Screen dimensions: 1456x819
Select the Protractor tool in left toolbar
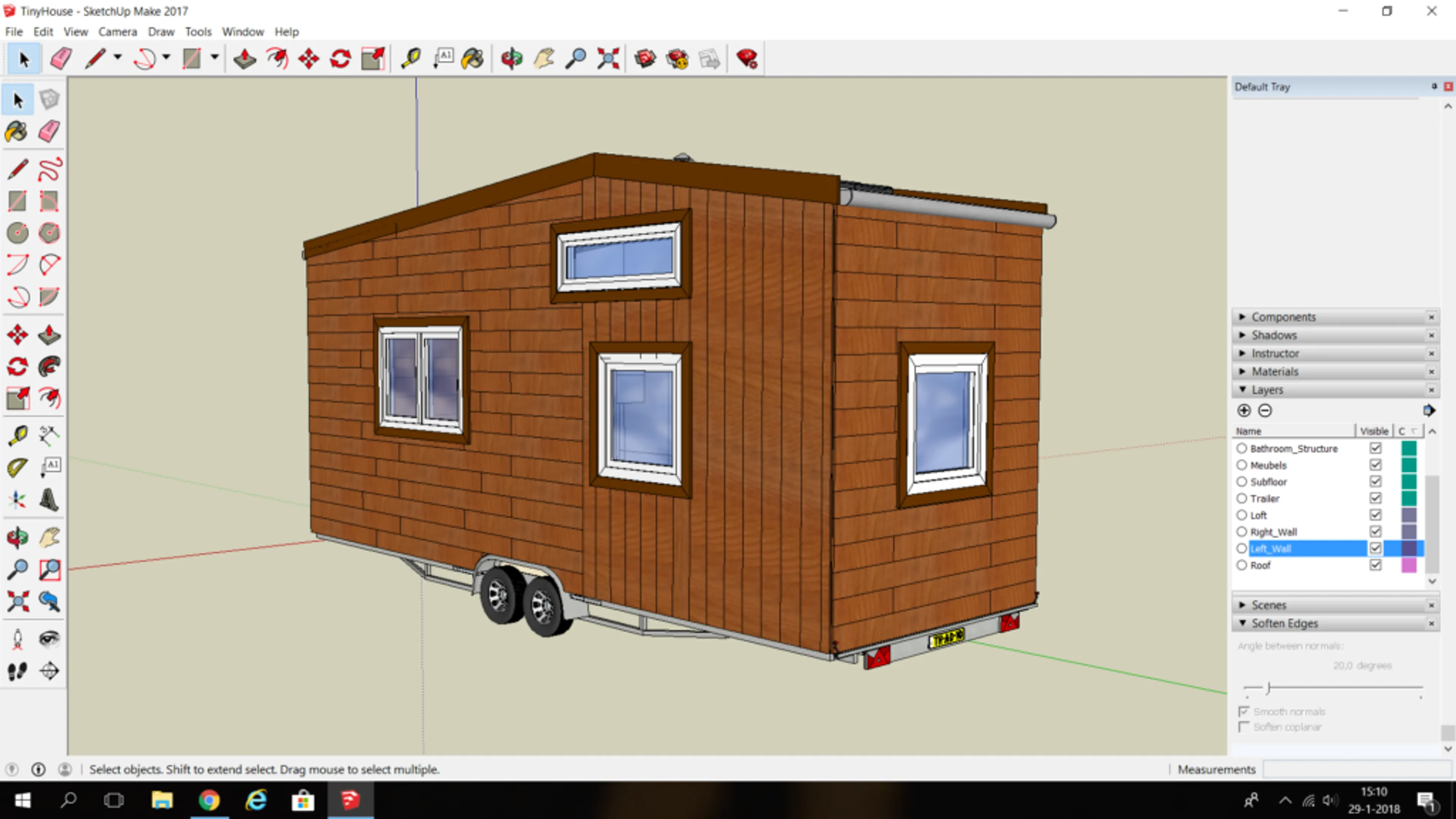[x=17, y=468]
